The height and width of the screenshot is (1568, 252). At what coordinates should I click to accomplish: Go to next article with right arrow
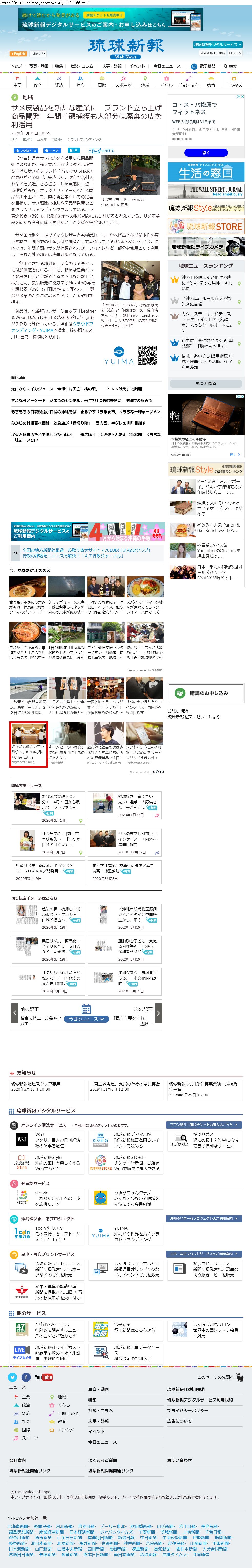coord(158,1013)
